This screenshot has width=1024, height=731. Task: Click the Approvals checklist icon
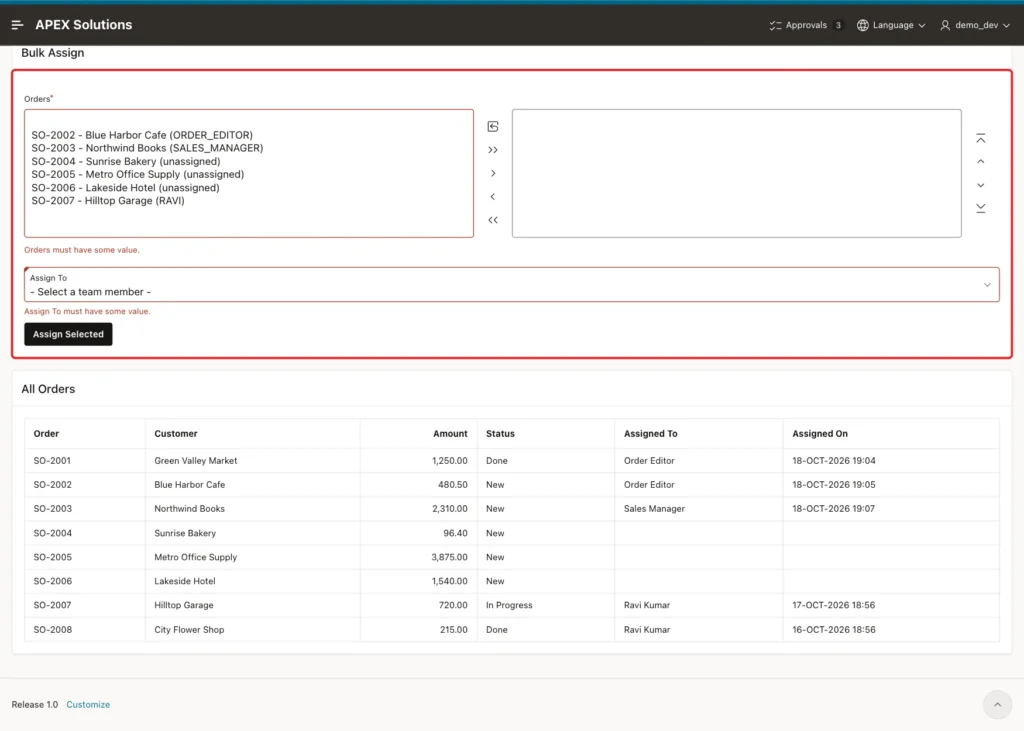coord(775,25)
